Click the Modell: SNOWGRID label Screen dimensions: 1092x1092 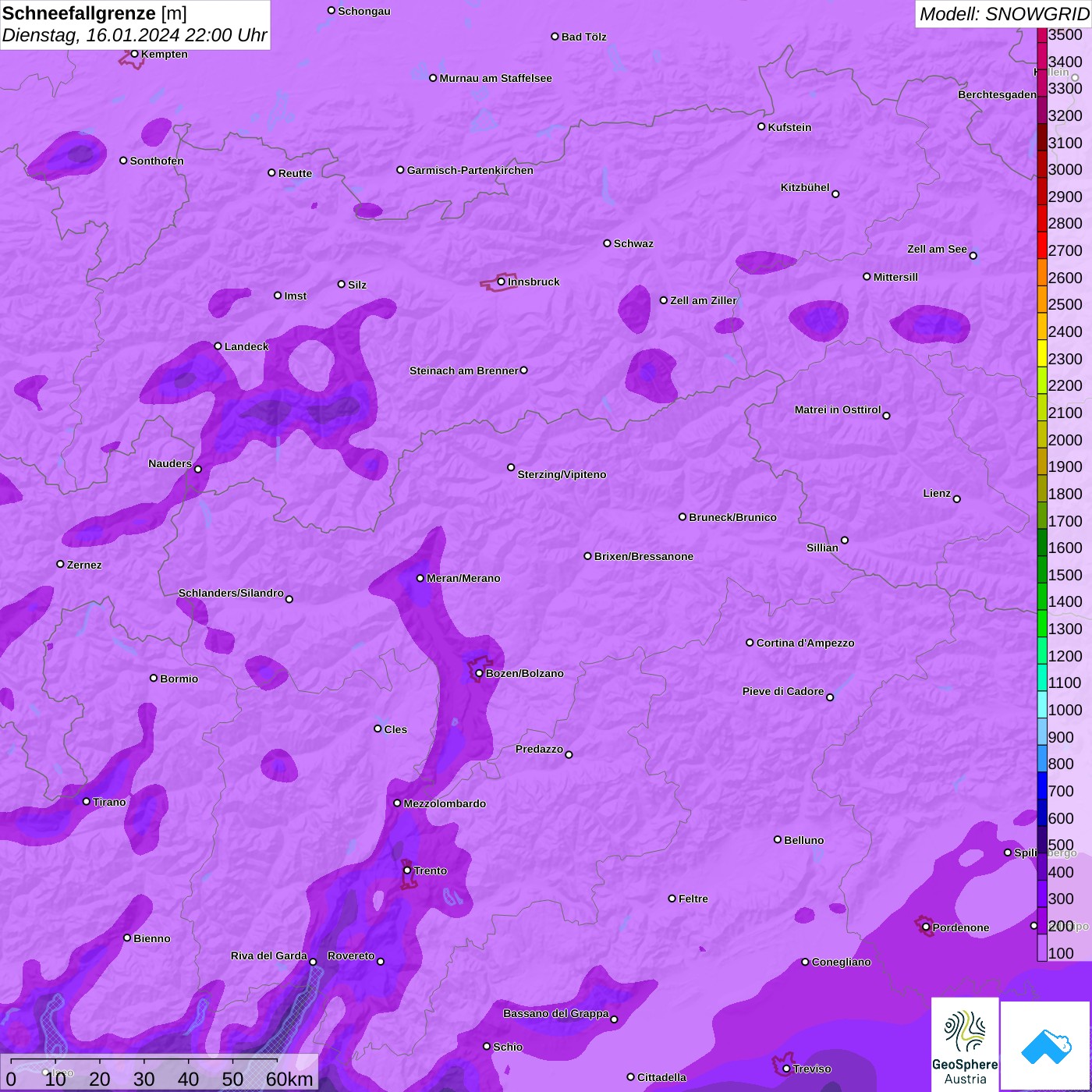1004,14
